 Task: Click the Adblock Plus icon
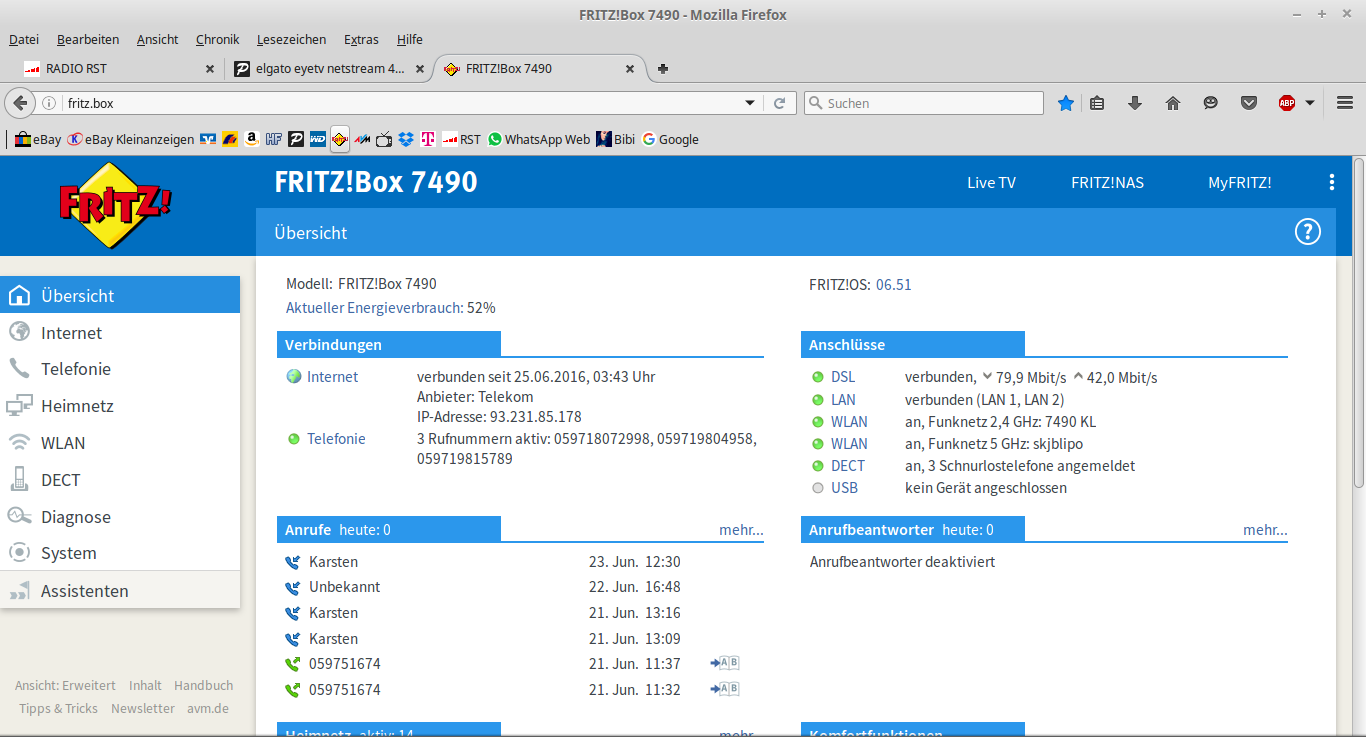pos(1287,103)
